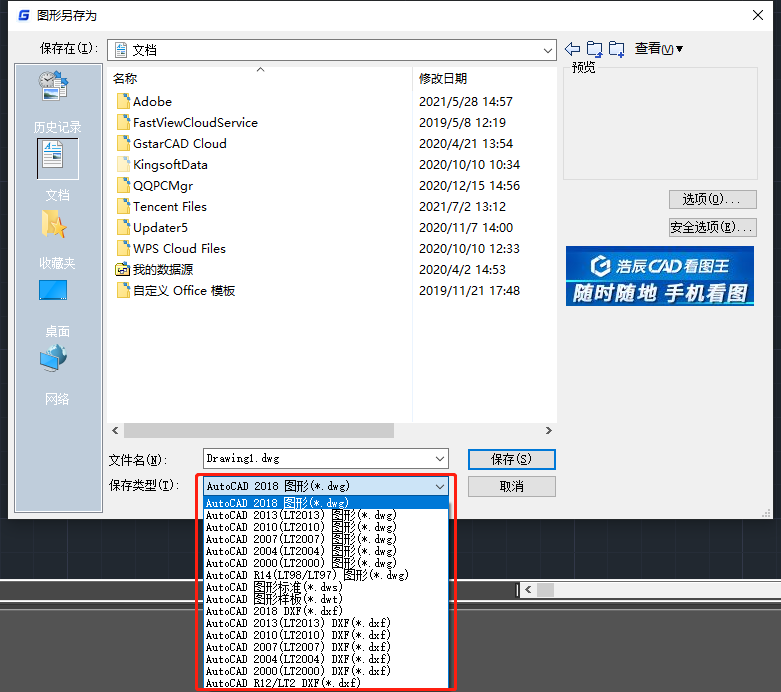Select the Documents (文档) sidebar icon

(57, 158)
